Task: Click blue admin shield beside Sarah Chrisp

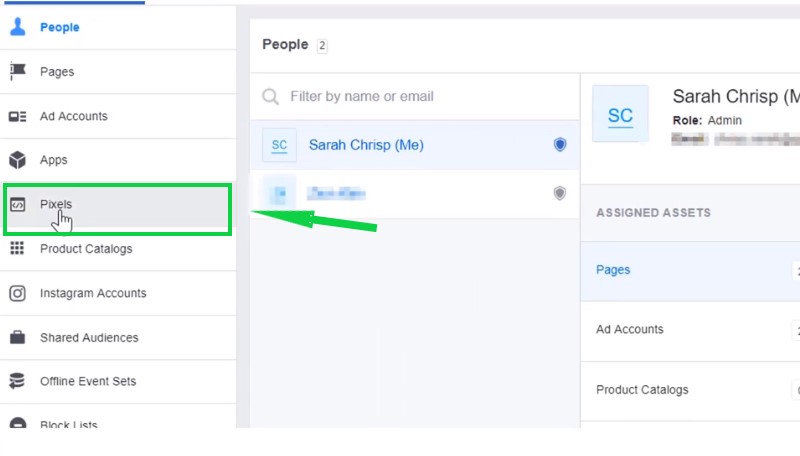Action: [x=560, y=145]
